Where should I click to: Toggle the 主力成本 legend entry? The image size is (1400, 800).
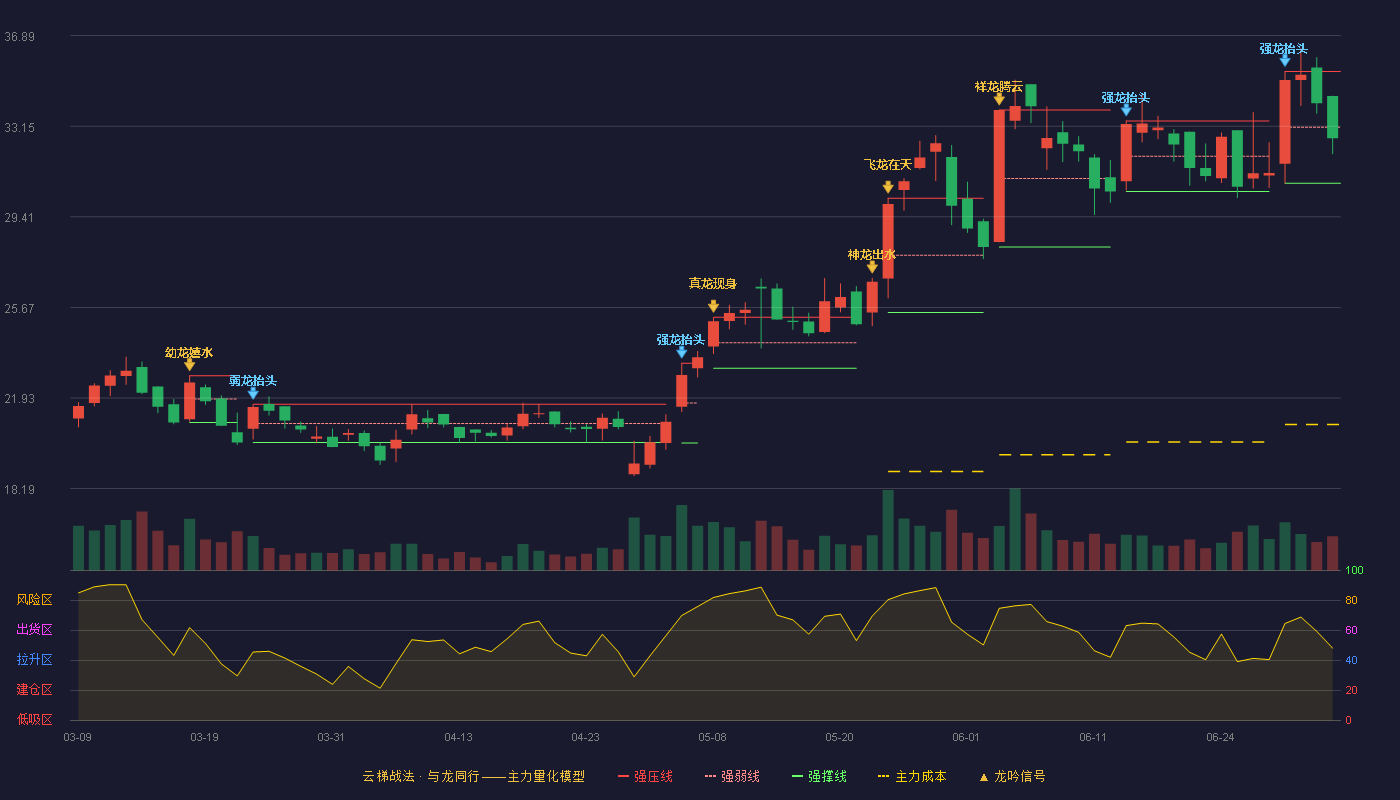click(912, 776)
